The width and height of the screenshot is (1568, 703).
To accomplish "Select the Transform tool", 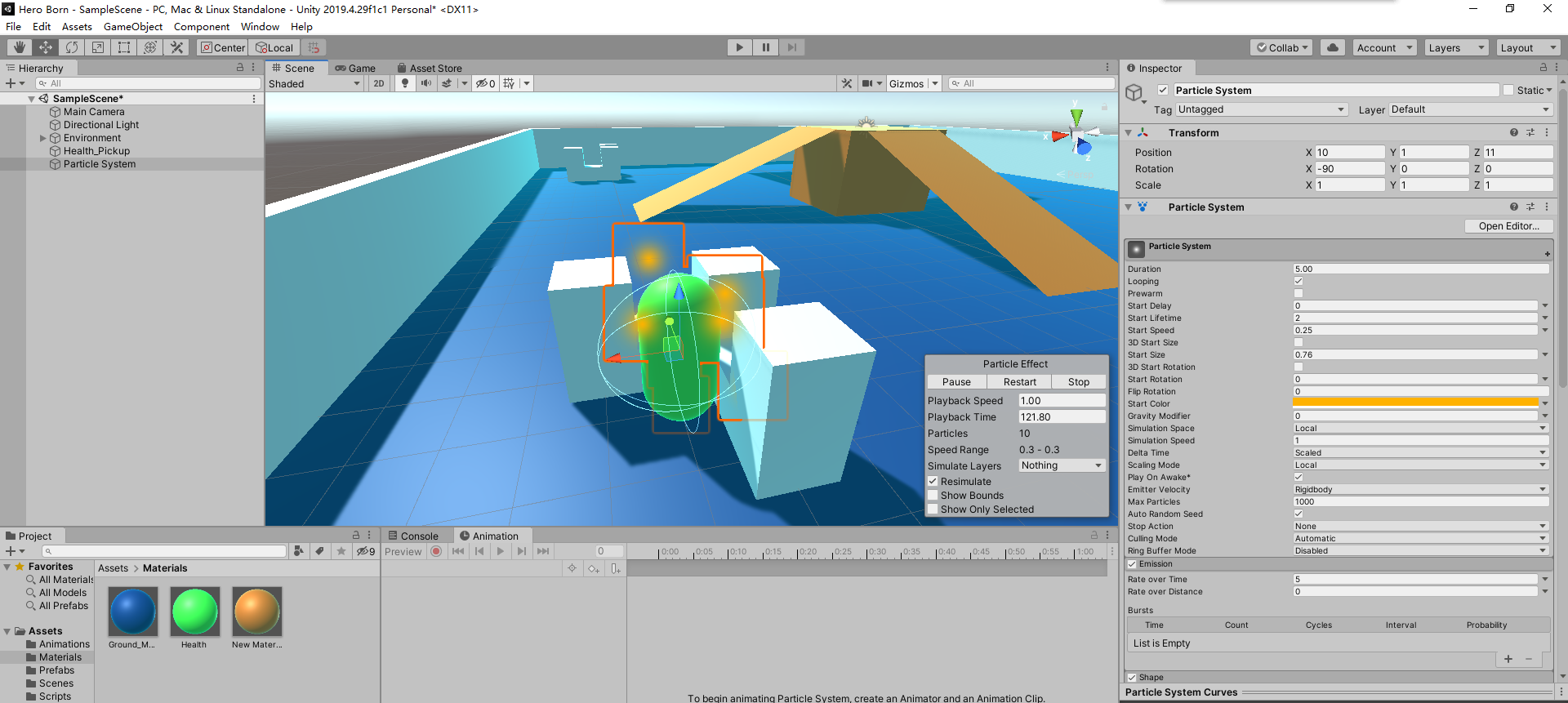I will tap(150, 47).
